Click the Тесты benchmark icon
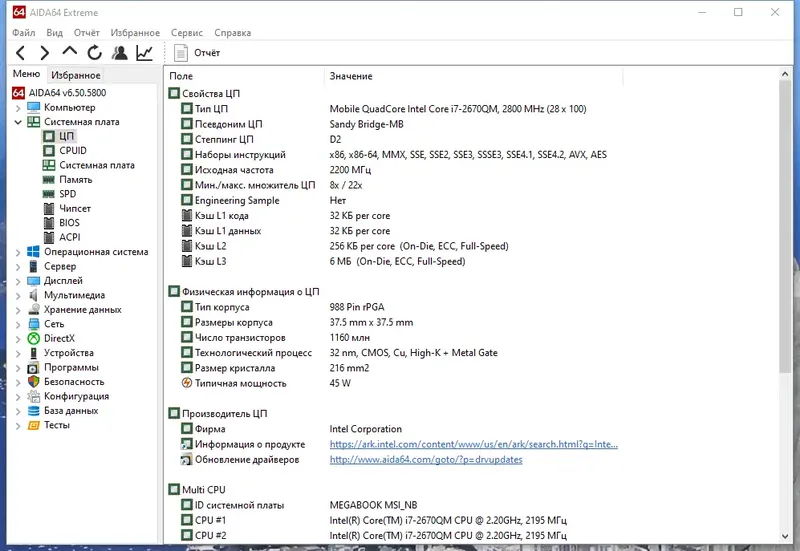800x551 pixels. click(34, 425)
